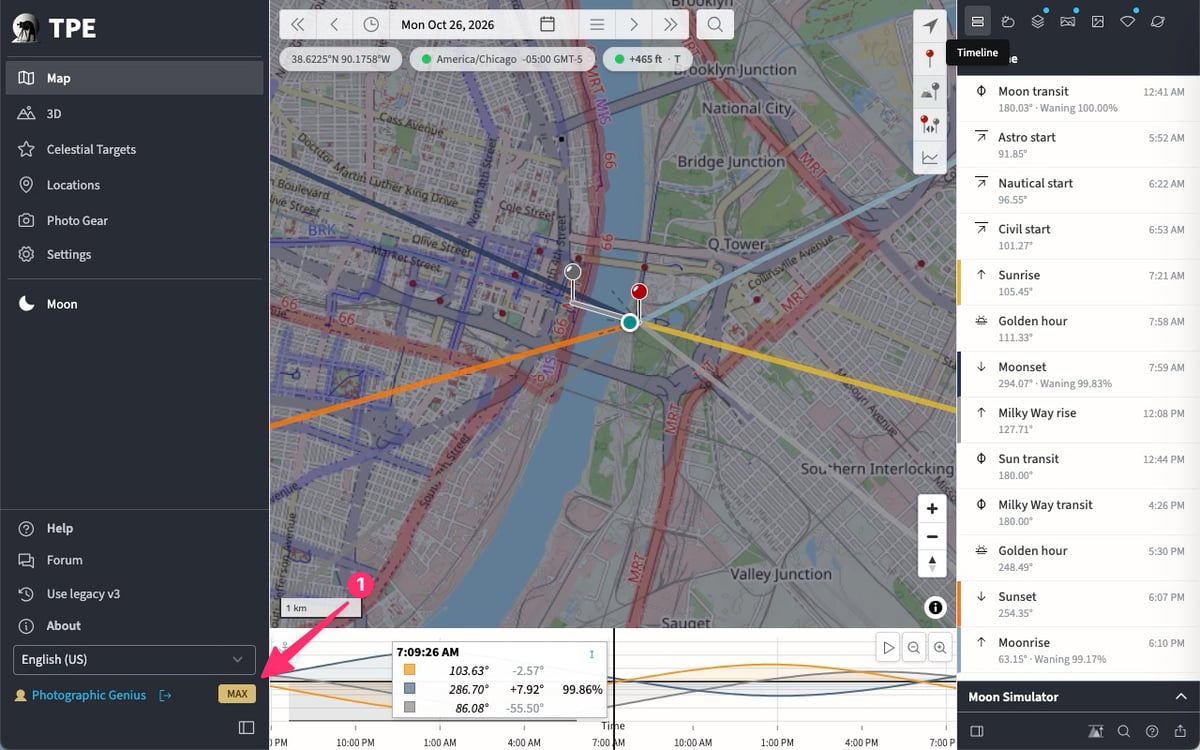Image resolution: width=1200 pixels, height=750 pixels.
Task: Open the calendar date picker icon
Action: point(547,24)
